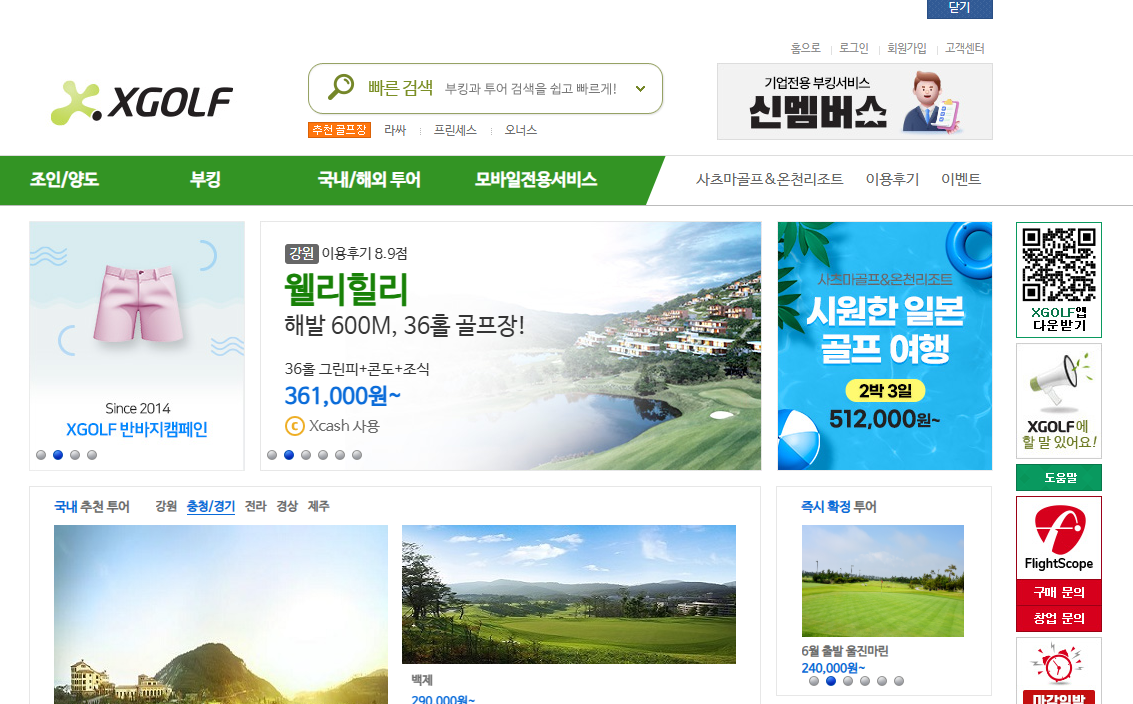Select sixth dot of 웰리힐리 main carousel
This screenshot has height=704, width=1133.
tap(357, 455)
